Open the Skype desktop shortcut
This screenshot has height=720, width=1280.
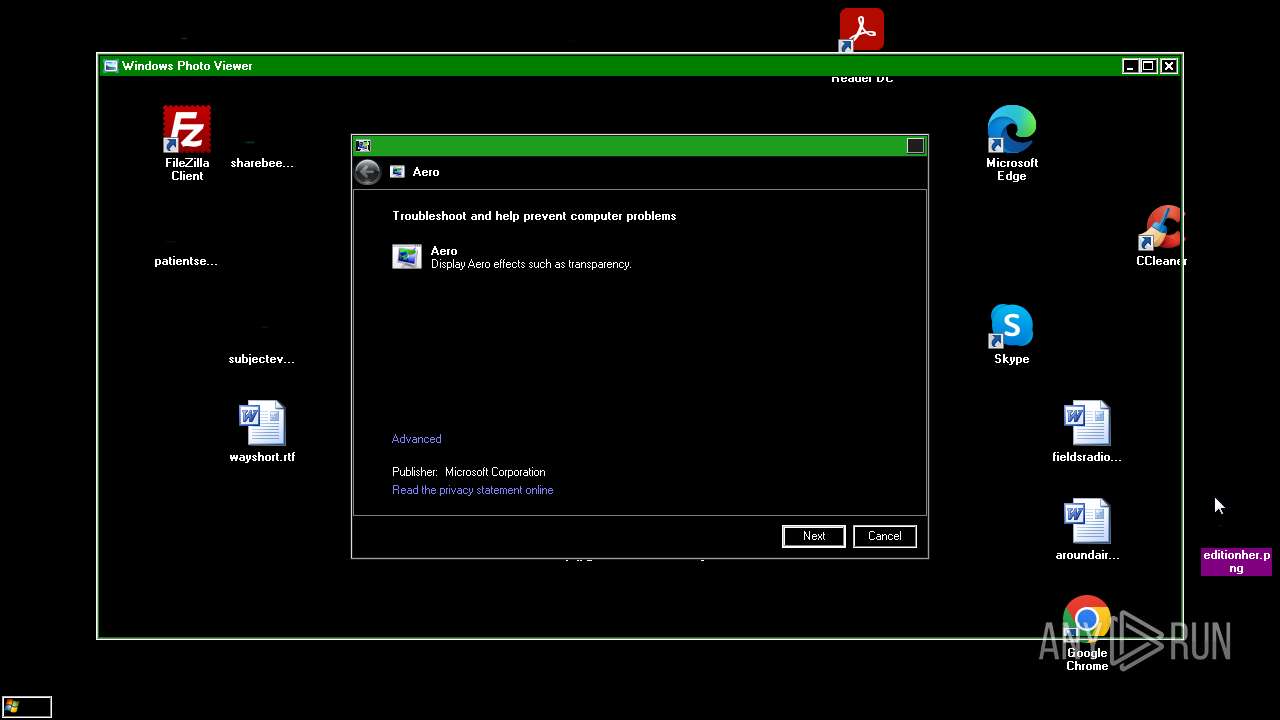pos(1011,326)
